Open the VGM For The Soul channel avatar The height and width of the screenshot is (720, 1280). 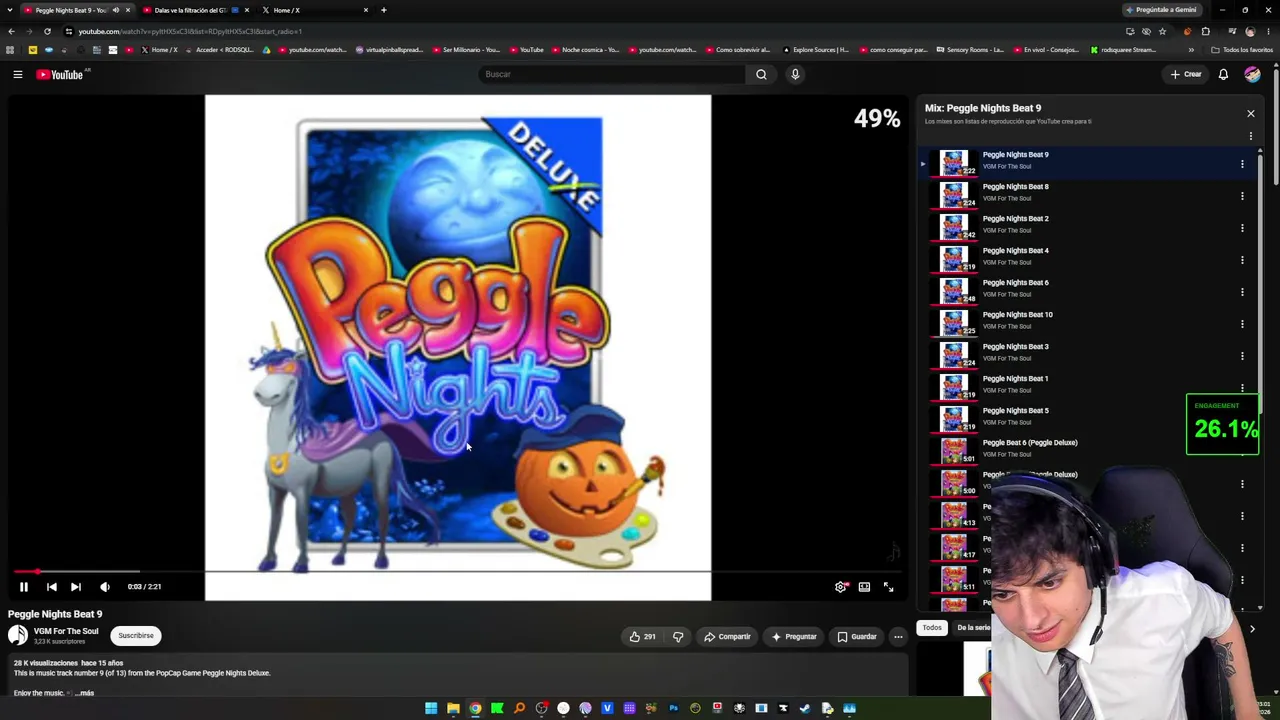coord(18,635)
